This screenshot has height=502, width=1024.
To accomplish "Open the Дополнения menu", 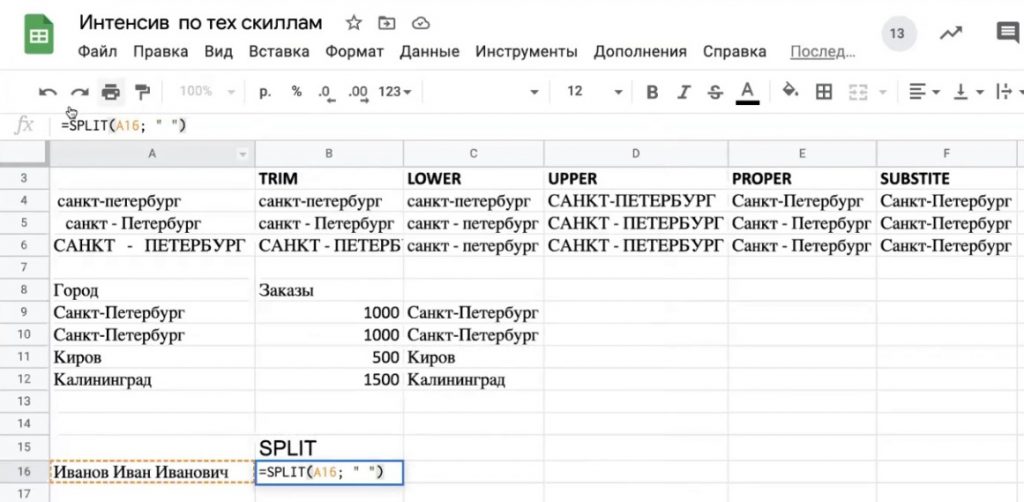I will 640,52.
